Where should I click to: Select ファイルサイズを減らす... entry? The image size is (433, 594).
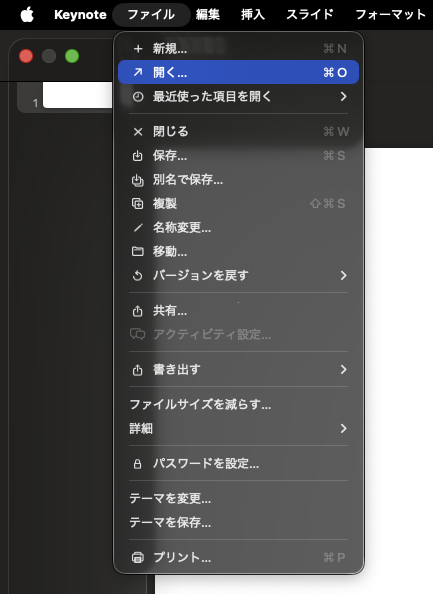pyautogui.click(x=238, y=405)
